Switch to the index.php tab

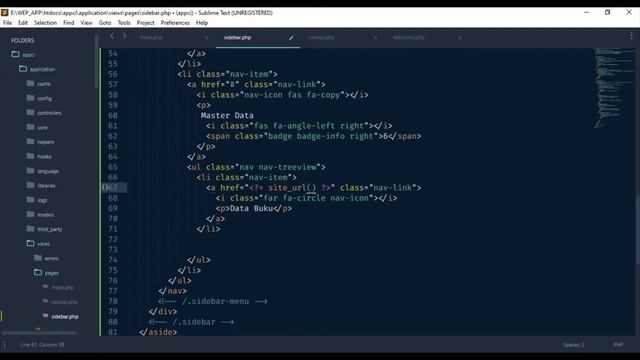151,38
